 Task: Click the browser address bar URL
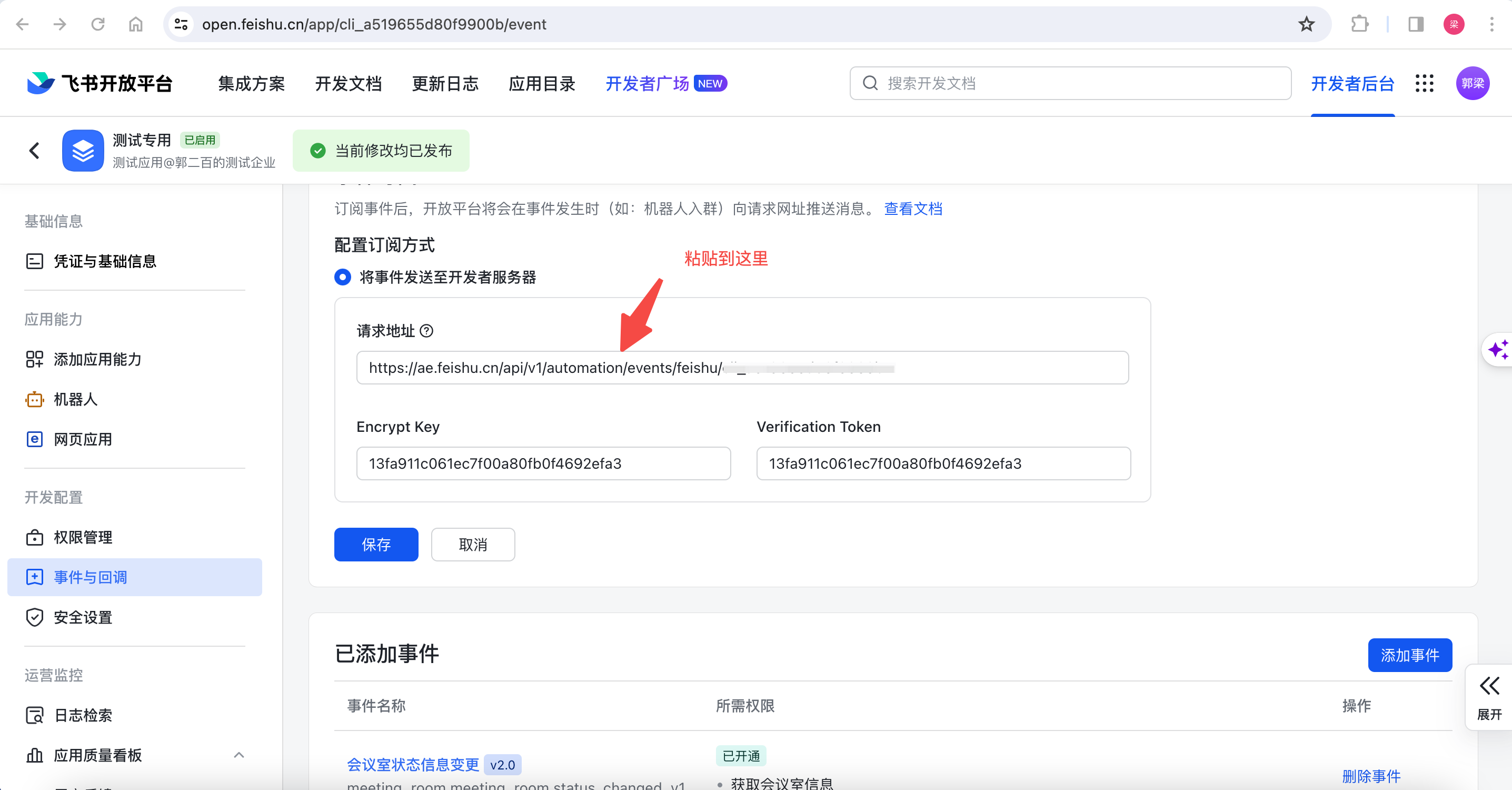[x=374, y=24]
